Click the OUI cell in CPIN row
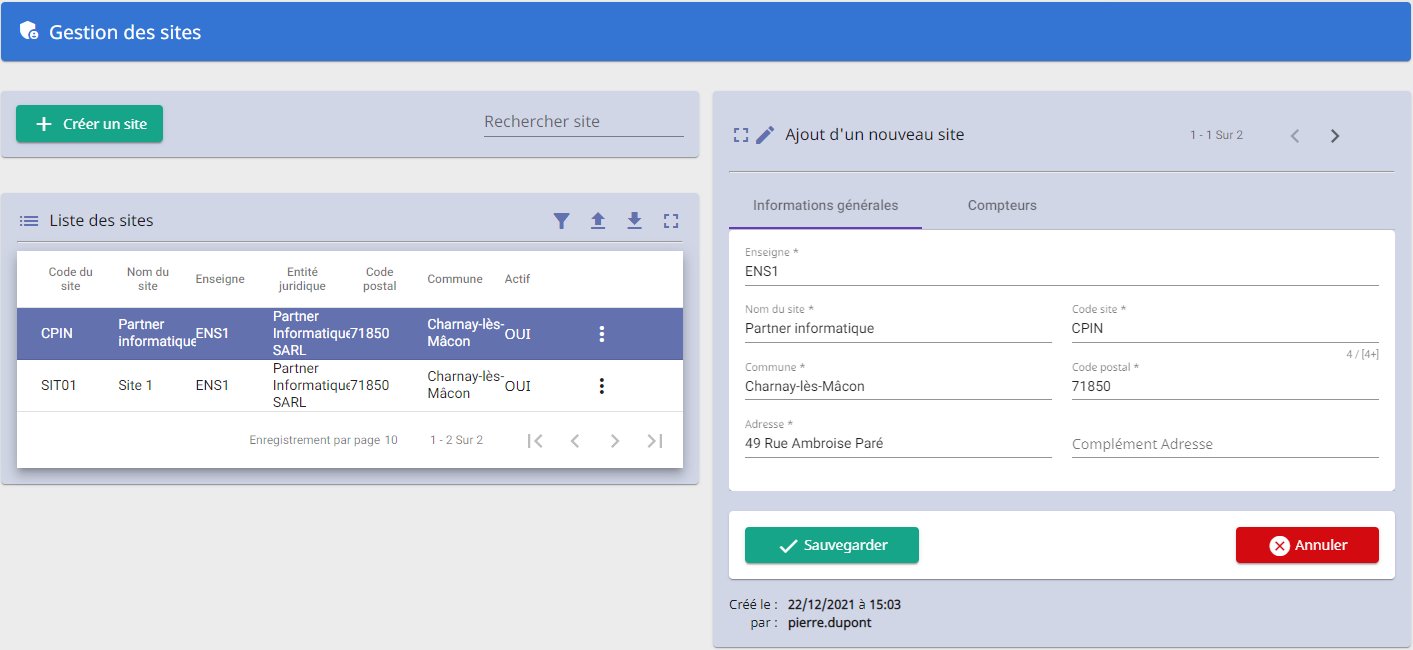The image size is (1413, 650). point(518,334)
